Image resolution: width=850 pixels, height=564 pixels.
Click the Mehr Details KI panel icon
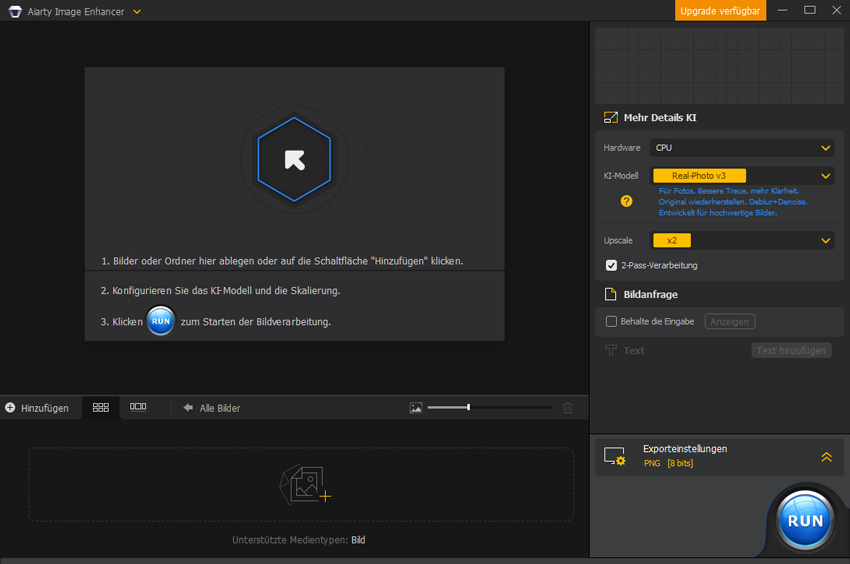click(x=611, y=118)
